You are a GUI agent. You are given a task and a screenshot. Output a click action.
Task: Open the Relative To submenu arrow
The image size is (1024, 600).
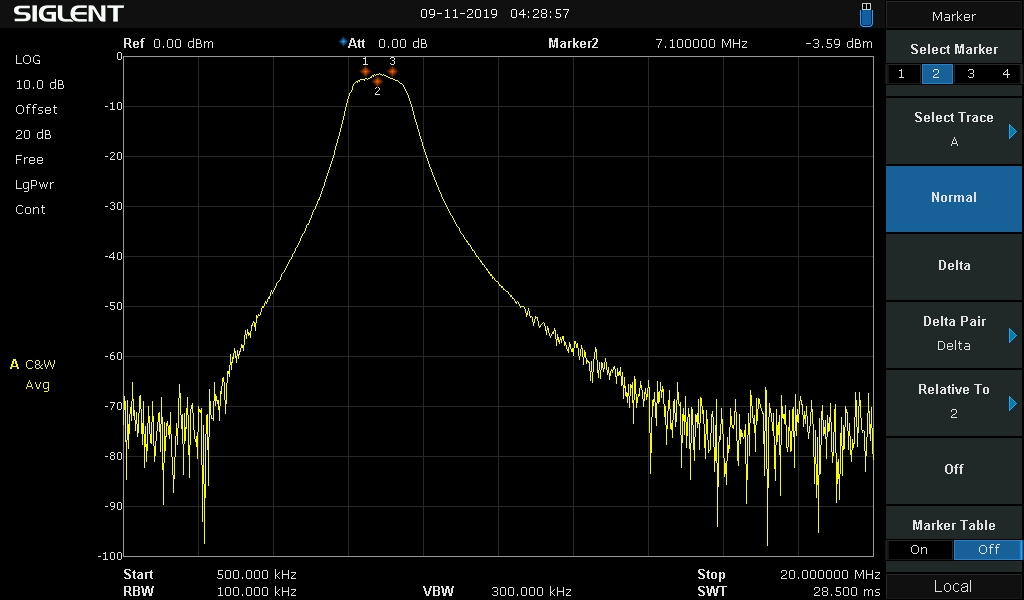tap(1012, 403)
